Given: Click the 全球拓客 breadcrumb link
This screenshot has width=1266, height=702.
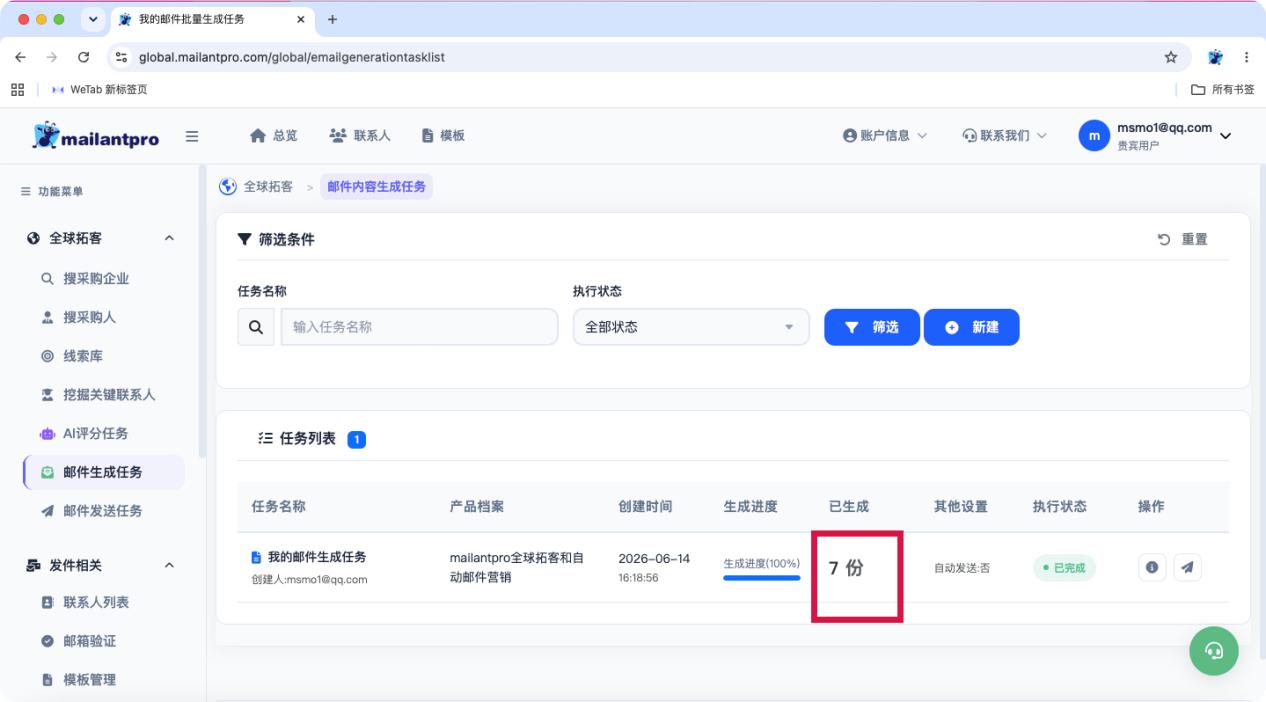Looking at the screenshot, I should click(268, 187).
